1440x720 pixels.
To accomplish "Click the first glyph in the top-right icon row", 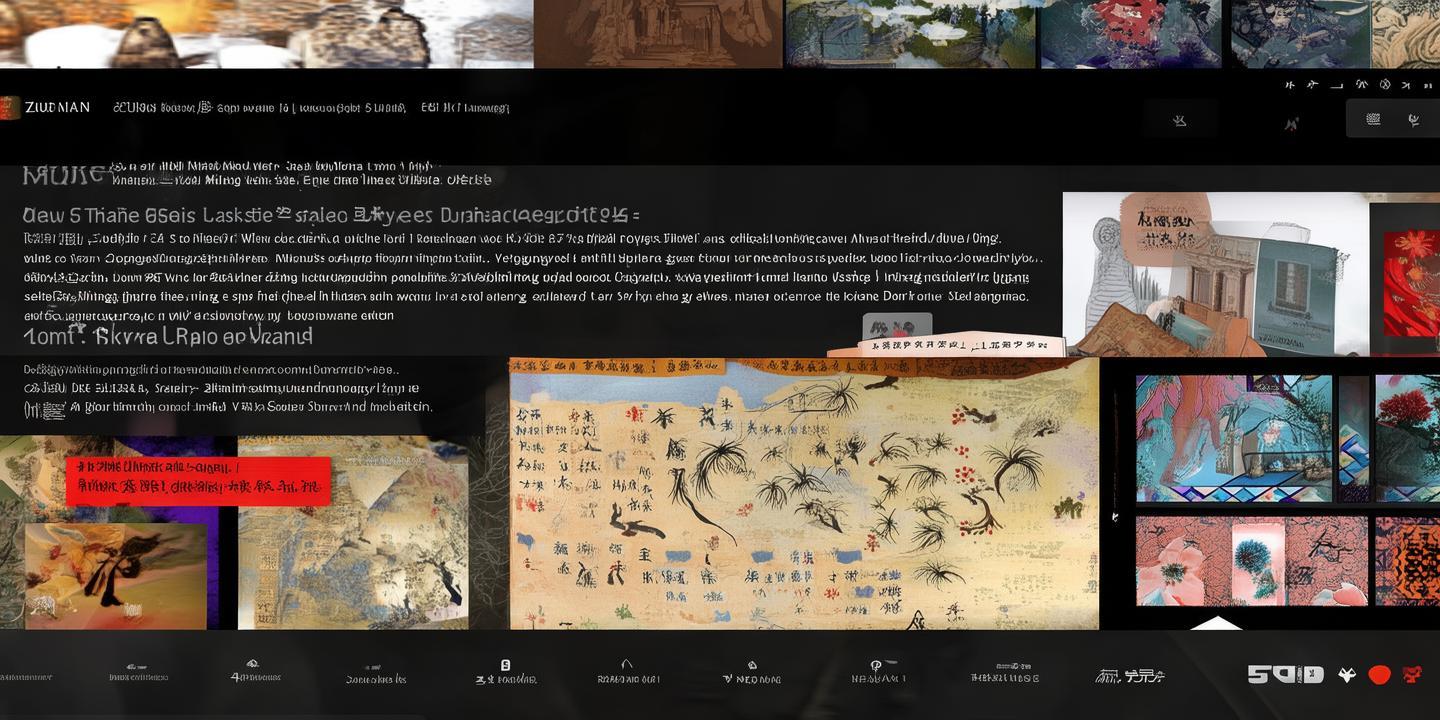I will (x=1290, y=85).
